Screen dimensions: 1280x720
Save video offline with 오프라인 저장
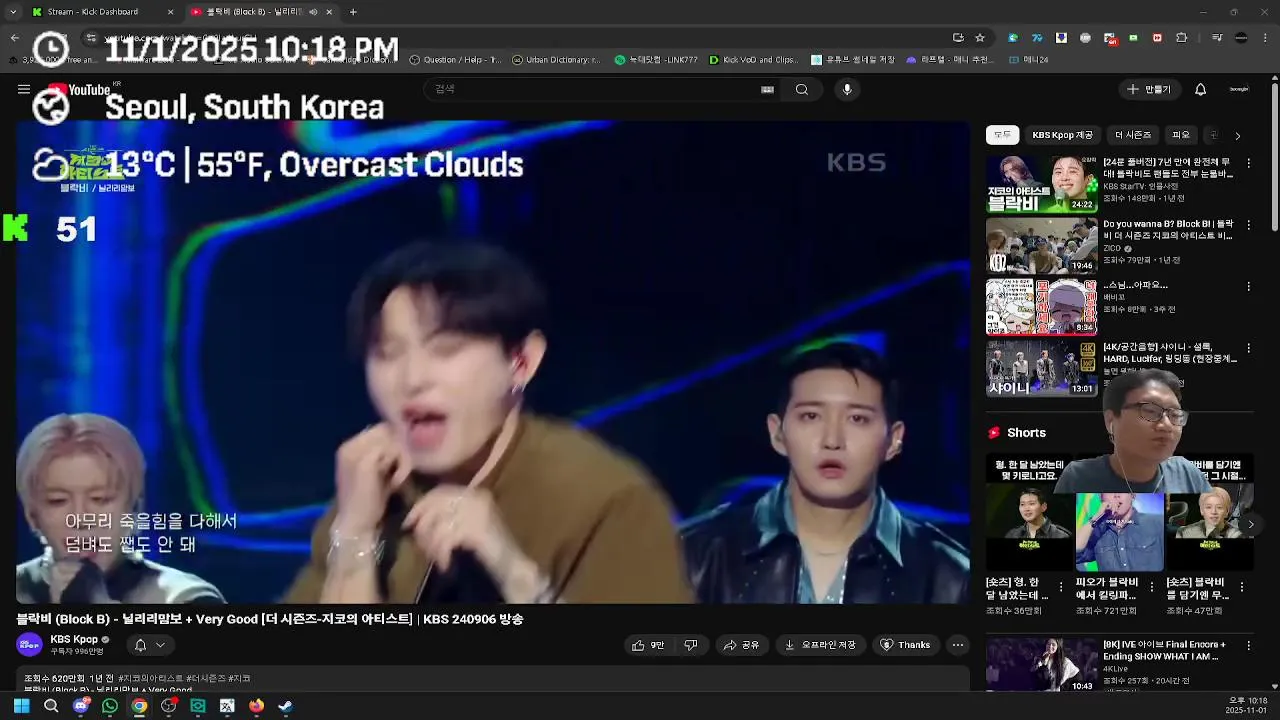click(x=820, y=645)
